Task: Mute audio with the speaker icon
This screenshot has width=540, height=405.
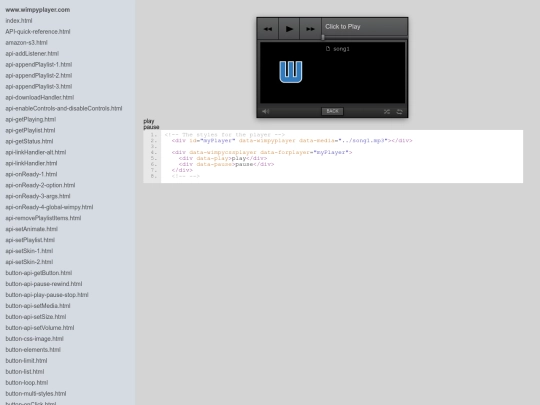Action: click(266, 111)
